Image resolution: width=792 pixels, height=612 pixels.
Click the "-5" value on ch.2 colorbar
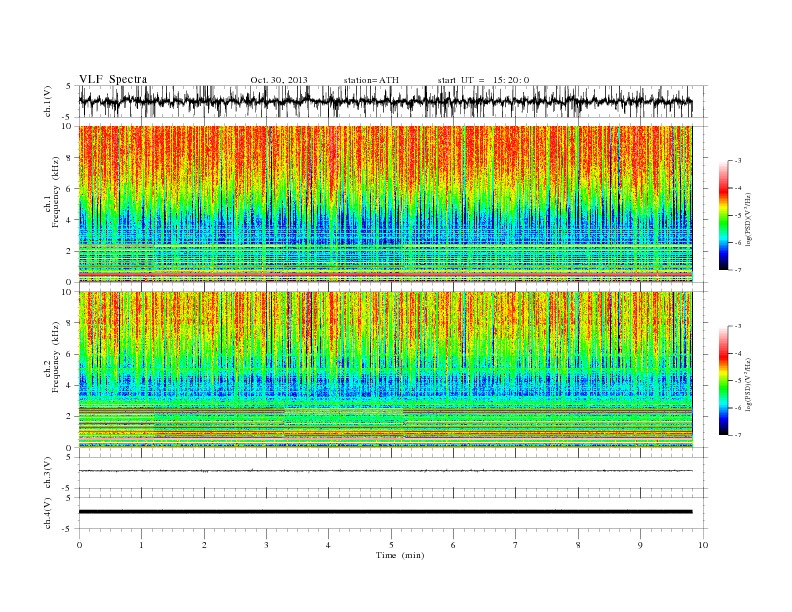pyautogui.click(x=736, y=381)
